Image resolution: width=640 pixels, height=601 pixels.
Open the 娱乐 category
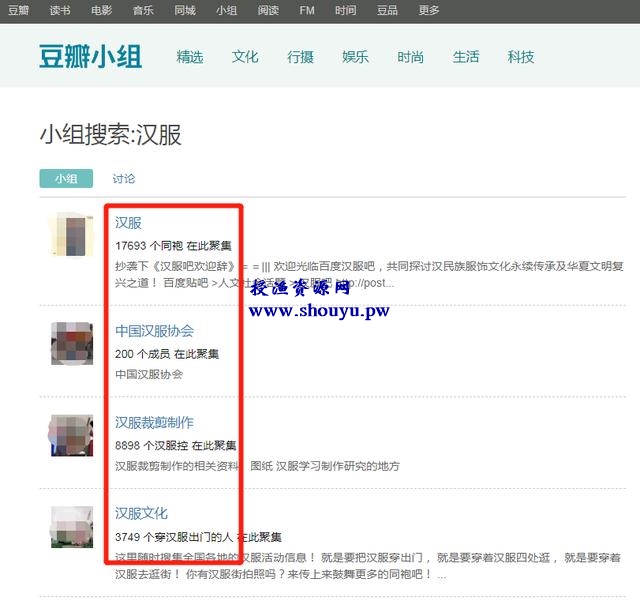pyautogui.click(x=356, y=57)
